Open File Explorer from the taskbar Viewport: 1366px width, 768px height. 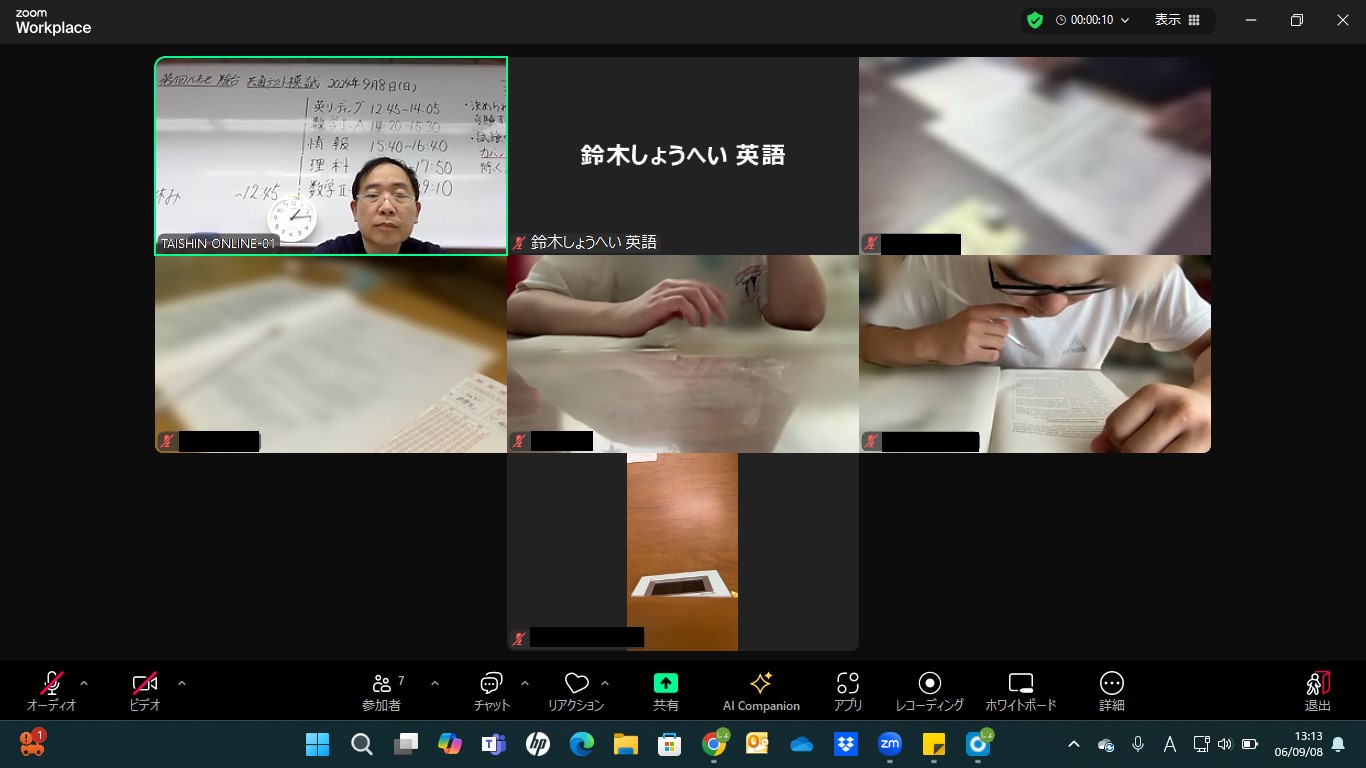pos(626,744)
